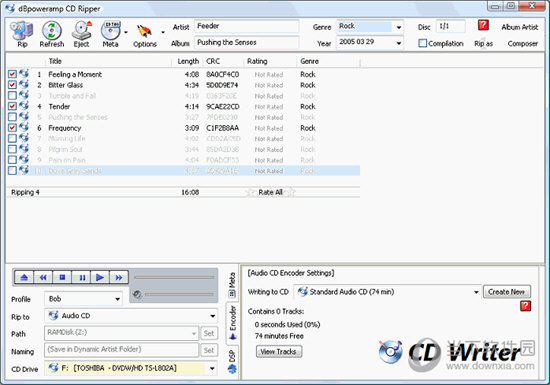Check track 7 Morning Life
The height and width of the screenshot is (385, 550).
click(12, 138)
